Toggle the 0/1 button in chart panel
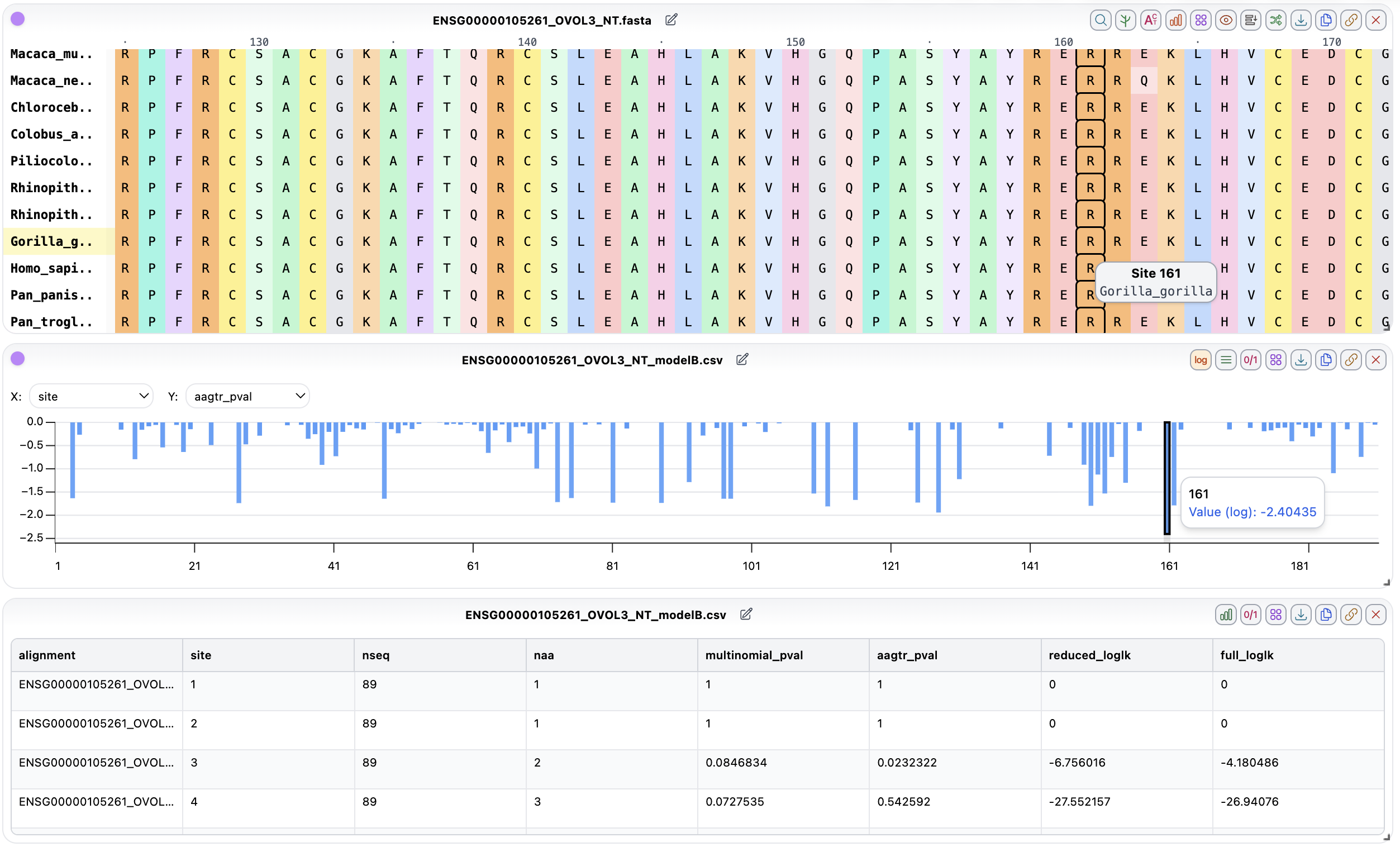The width and height of the screenshot is (1400, 847). click(1250, 360)
